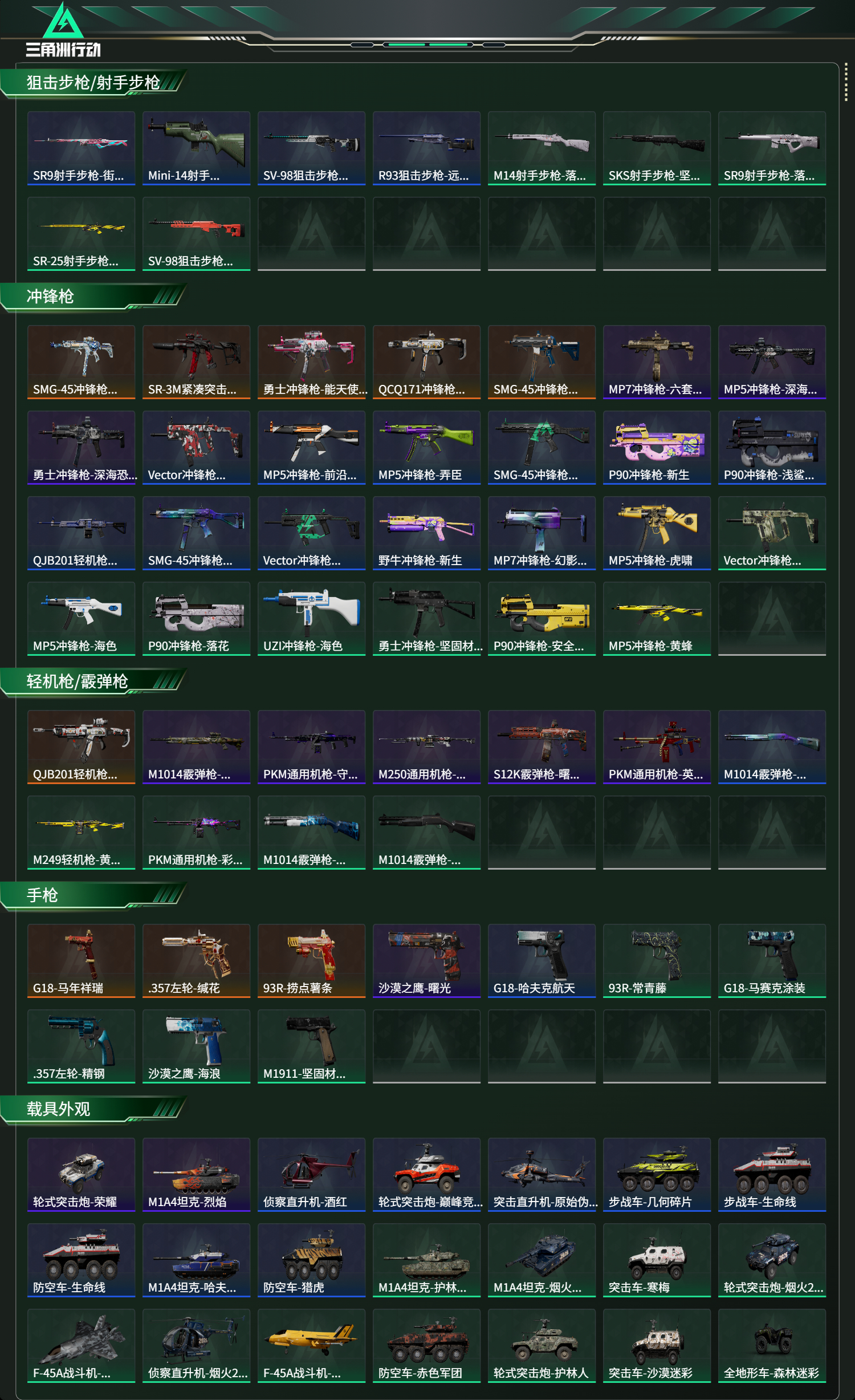
Task: Select the 侦察直升机-酒红 helicopter skin
Action: (x=311, y=1175)
